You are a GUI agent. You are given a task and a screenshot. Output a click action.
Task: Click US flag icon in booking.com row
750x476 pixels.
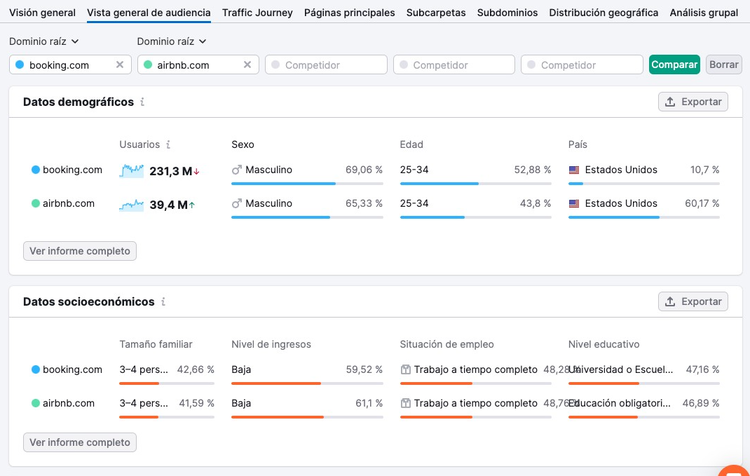[x=574, y=170]
